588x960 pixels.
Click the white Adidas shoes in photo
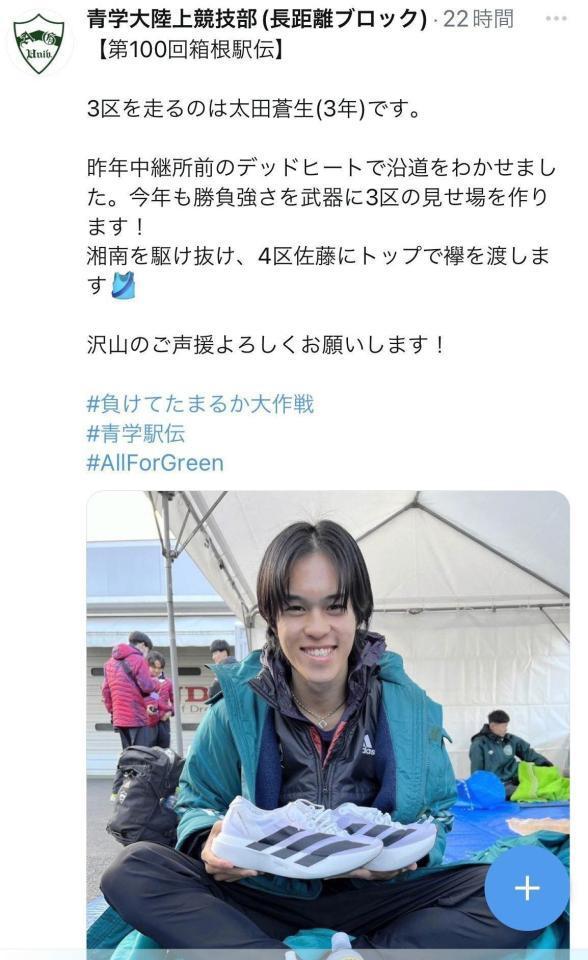(323, 836)
